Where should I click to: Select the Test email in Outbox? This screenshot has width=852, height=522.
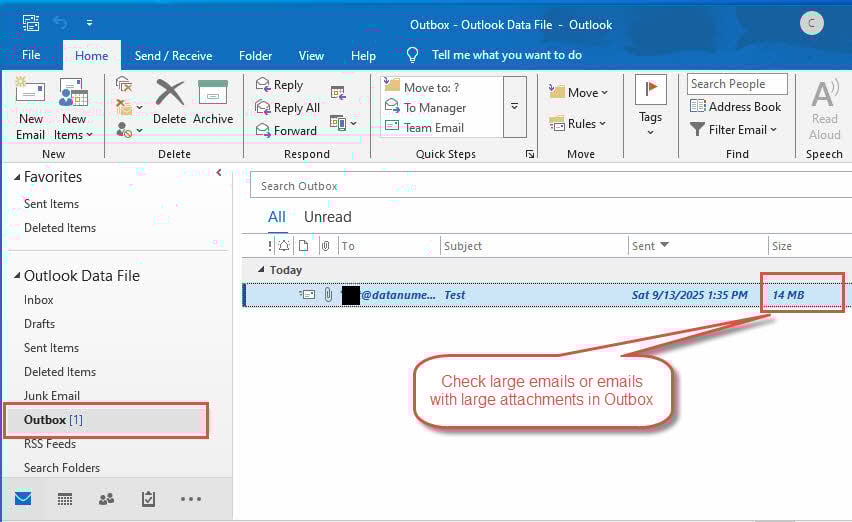547,295
